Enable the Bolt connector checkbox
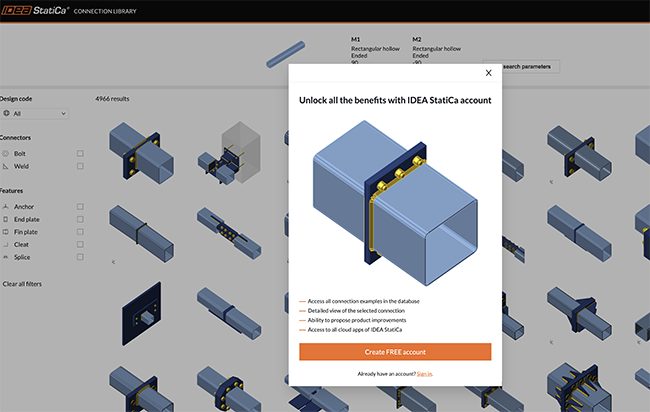Image resolution: width=650 pixels, height=412 pixels. pyautogui.click(x=80, y=153)
